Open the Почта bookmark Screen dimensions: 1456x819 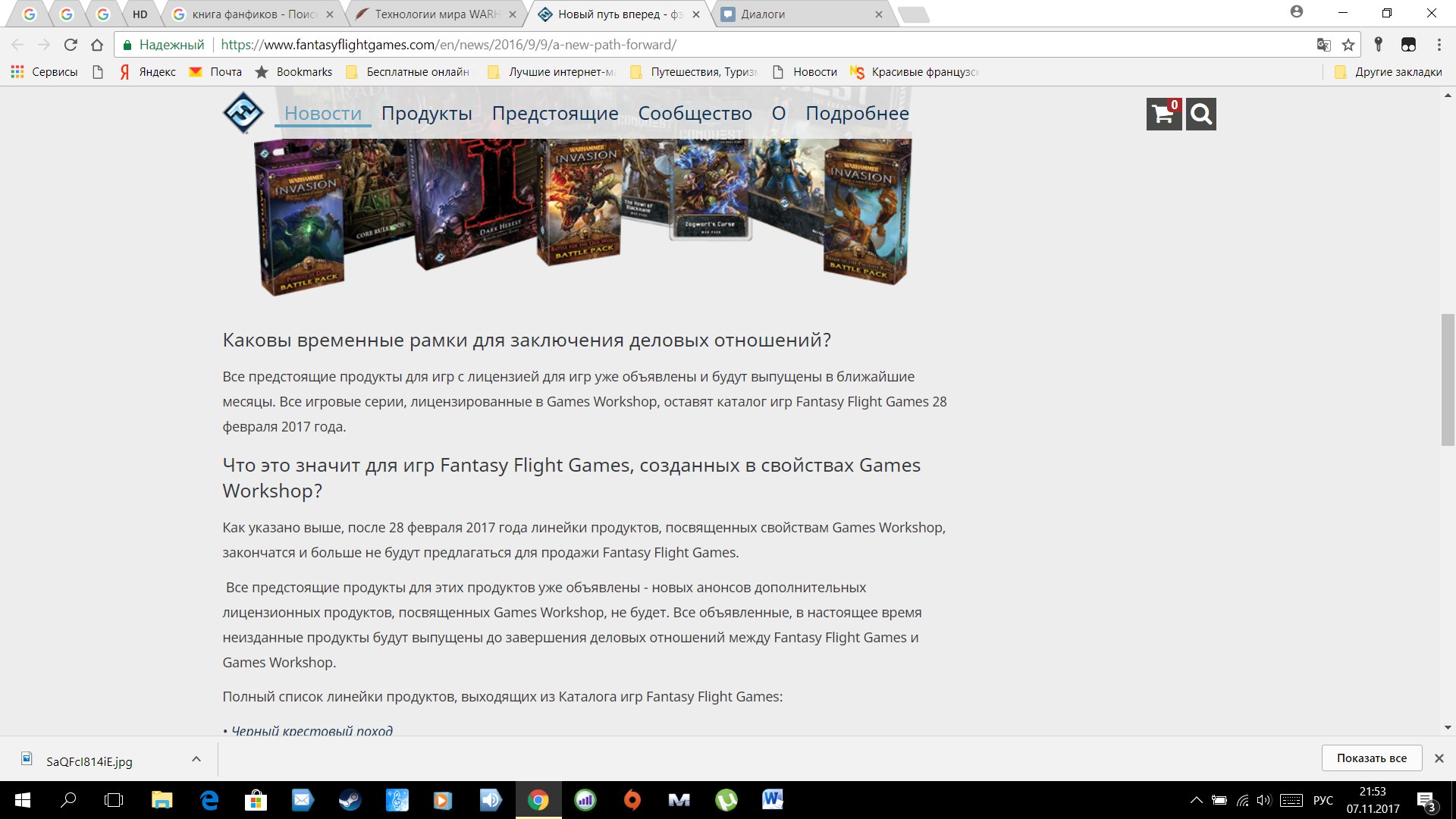click(x=215, y=72)
